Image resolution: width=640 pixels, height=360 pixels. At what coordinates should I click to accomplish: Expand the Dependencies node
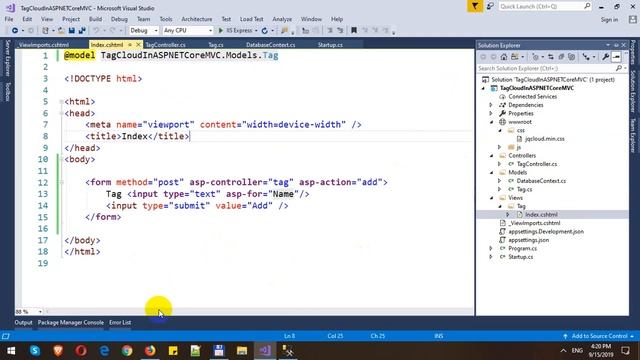tap(491, 105)
